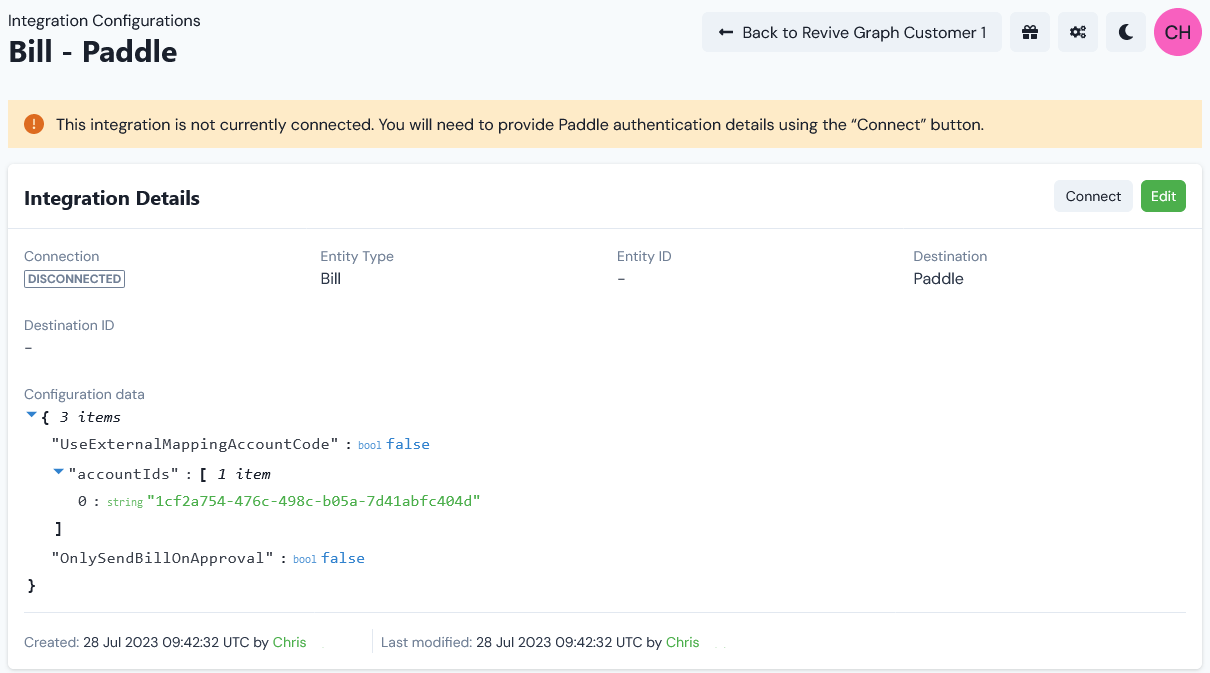Screen dimensions: 1210x673
Task: Click the Chris link after Created
Action: (x=290, y=642)
